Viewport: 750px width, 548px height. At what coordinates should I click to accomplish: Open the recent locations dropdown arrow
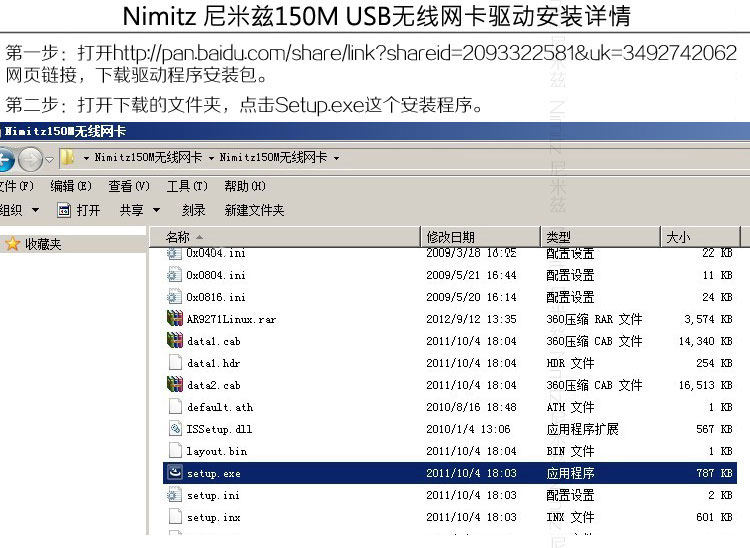[49, 159]
